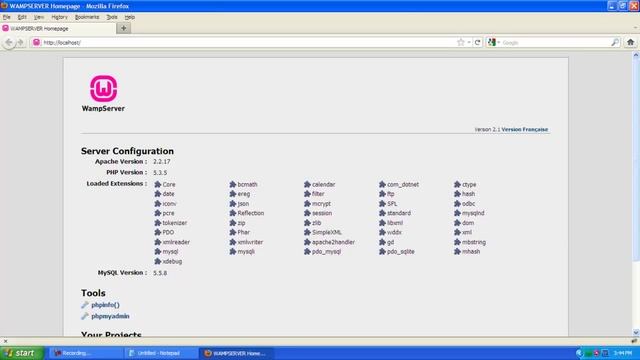This screenshot has width=640, height=360.
Task: Click the tokenizer extension name
Action: click(x=175, y=223)
